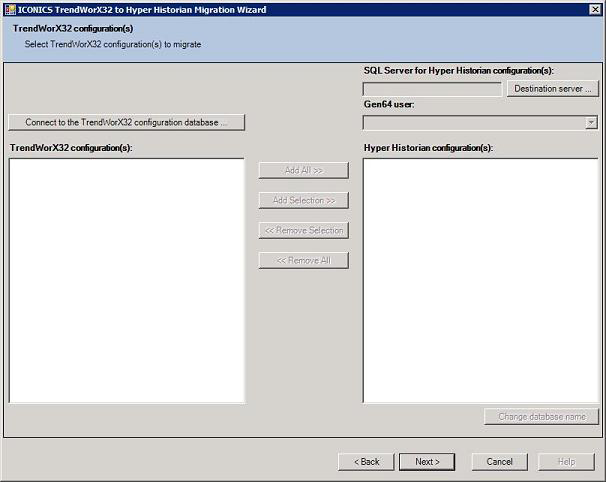Click the SQL Server name input field

[432, 89]
